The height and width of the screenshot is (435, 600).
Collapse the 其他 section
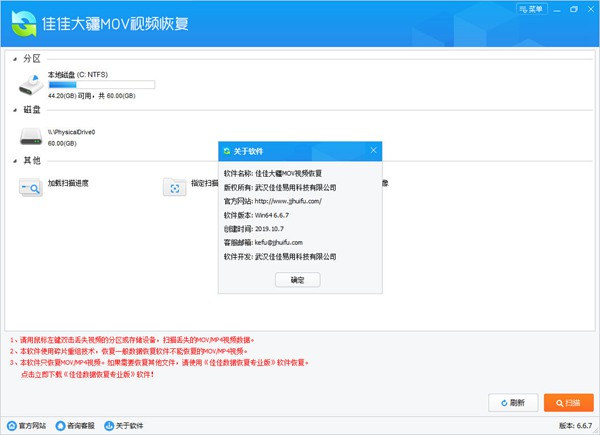[x=15, y=161]
